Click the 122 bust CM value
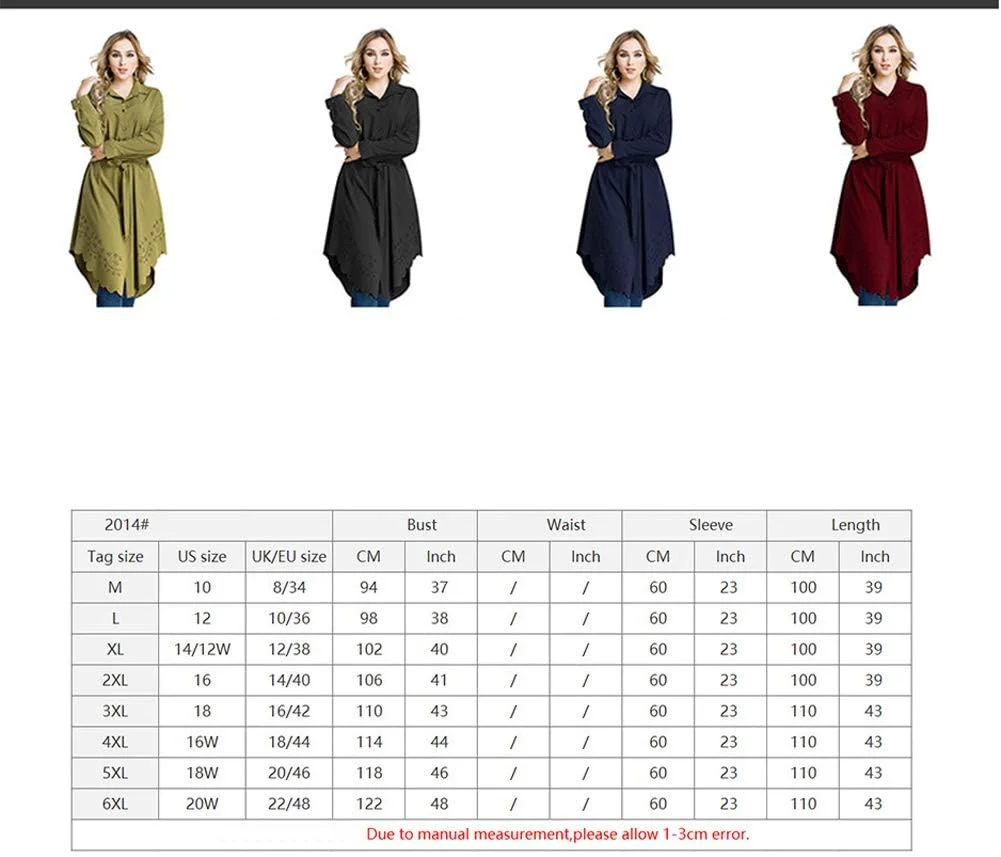 (x=369, y=804)
